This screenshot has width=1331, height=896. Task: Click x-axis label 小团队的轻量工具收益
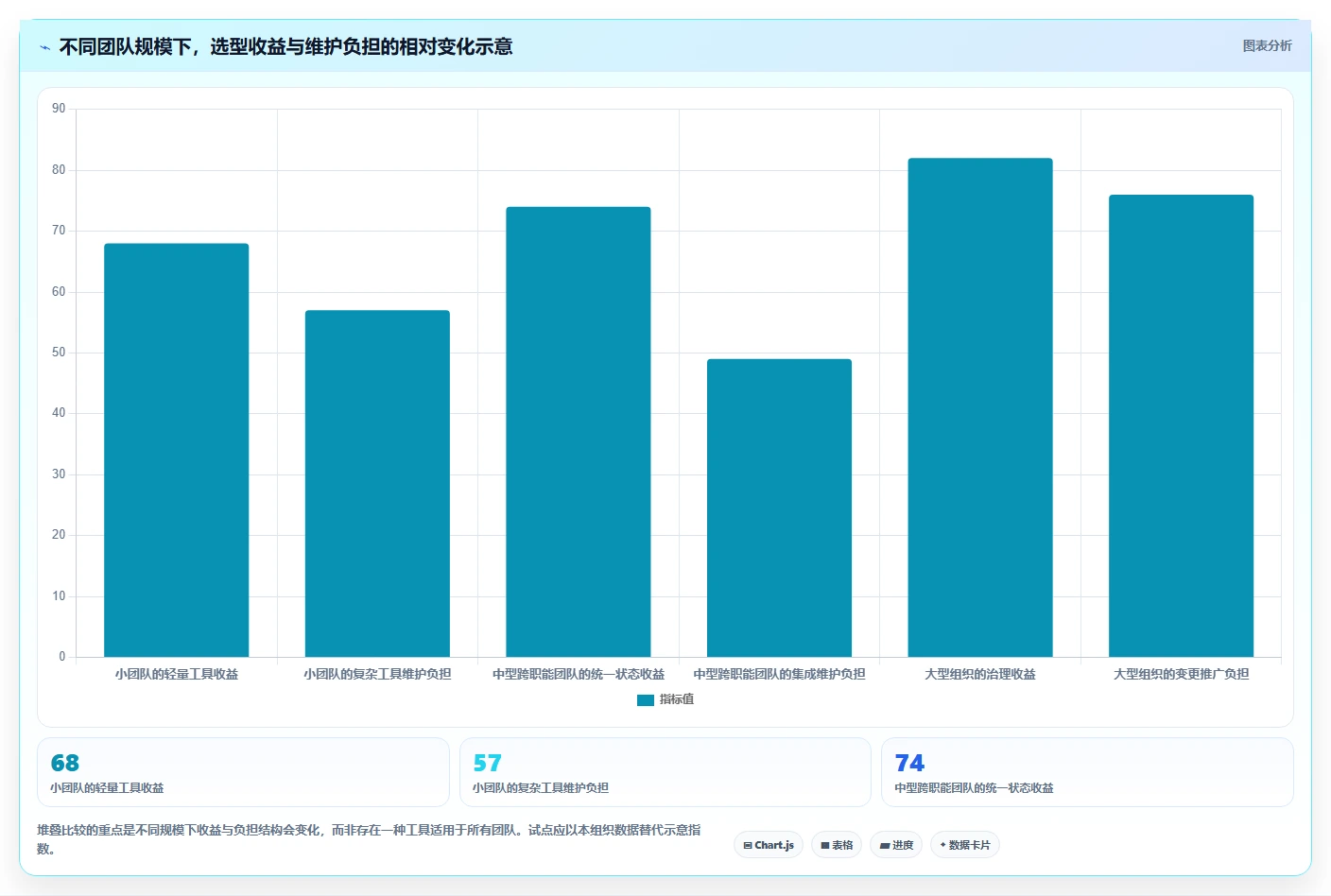coord(177,674)
